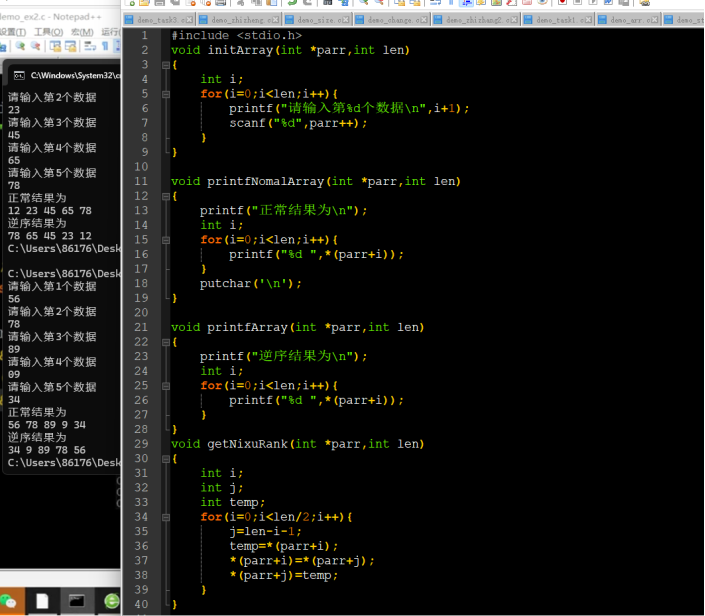
Task: Click line number 40 in the margin
Action: 141,604
